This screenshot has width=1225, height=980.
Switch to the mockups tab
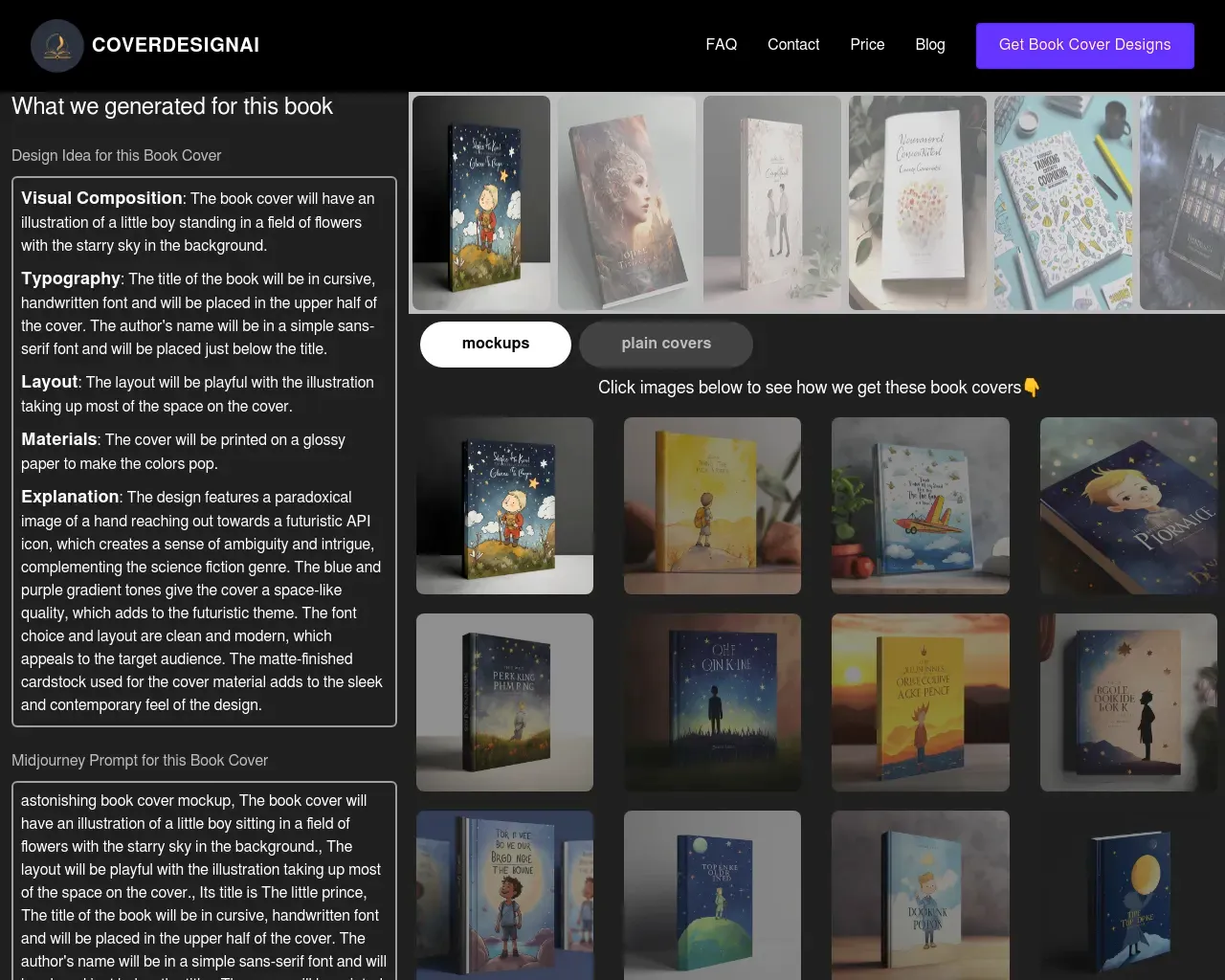tap(496, 345)
